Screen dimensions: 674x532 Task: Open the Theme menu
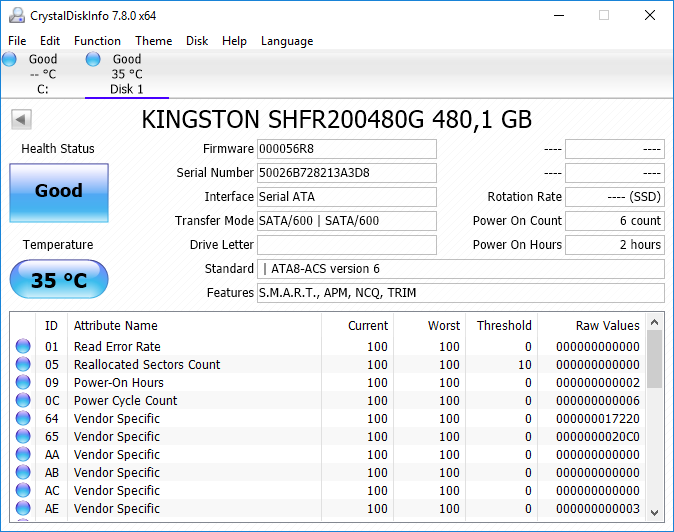tap(153, 41)
